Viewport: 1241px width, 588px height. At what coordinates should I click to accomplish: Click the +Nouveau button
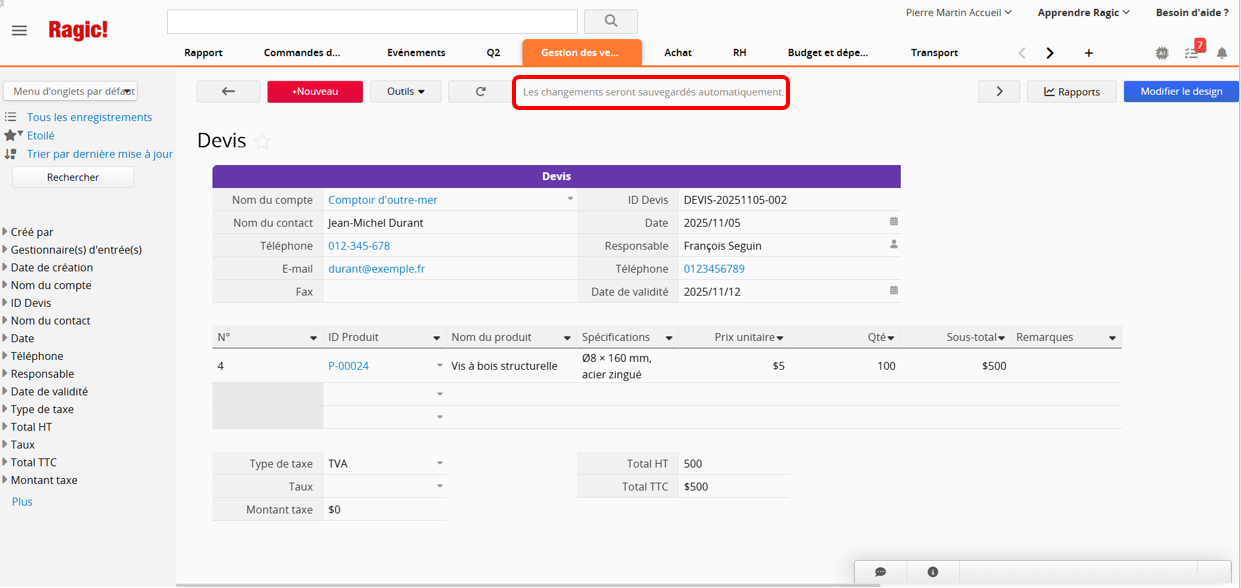coord(314,91)
